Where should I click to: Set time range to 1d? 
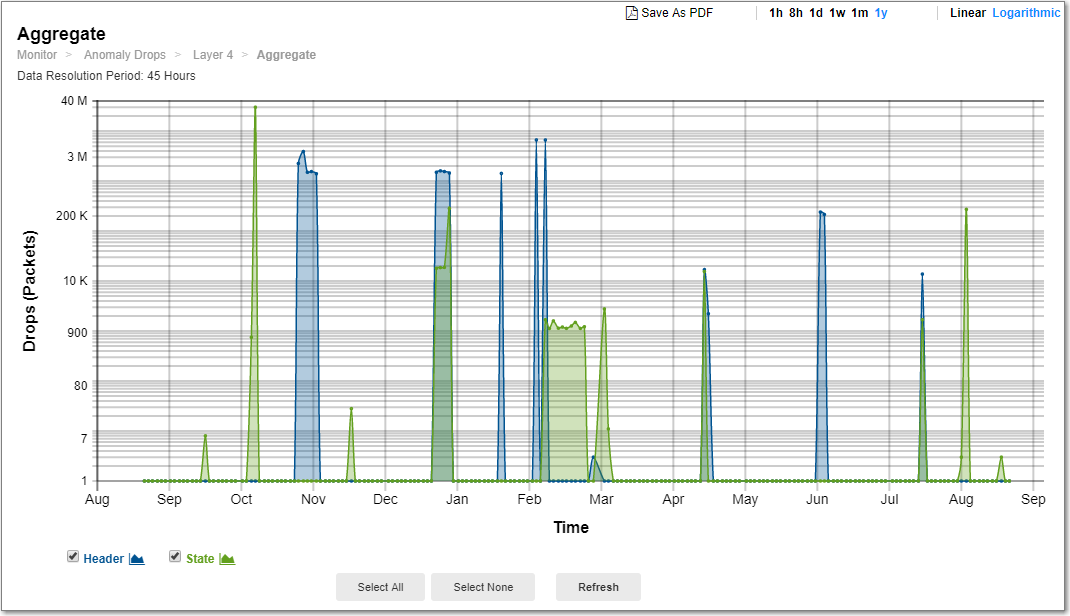[815, 13]
